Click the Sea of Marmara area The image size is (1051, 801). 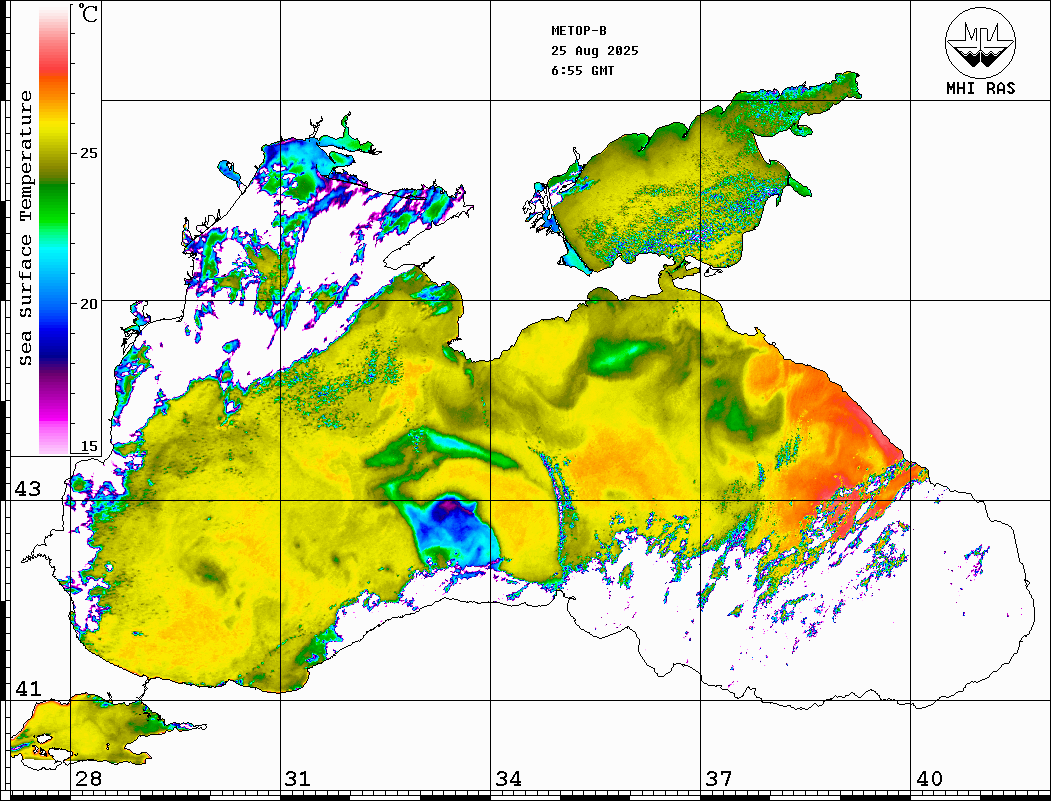tap(87, 731)
